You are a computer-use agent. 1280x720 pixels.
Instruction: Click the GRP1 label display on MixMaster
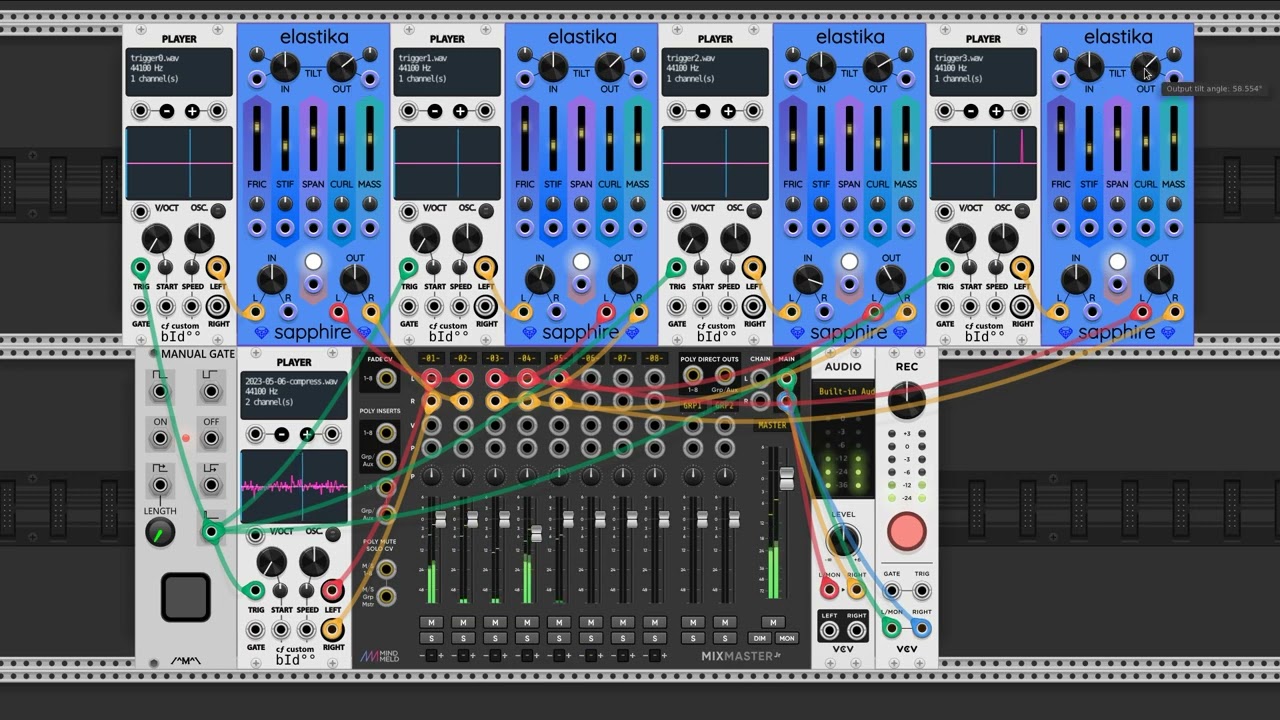tap(692, 407)
